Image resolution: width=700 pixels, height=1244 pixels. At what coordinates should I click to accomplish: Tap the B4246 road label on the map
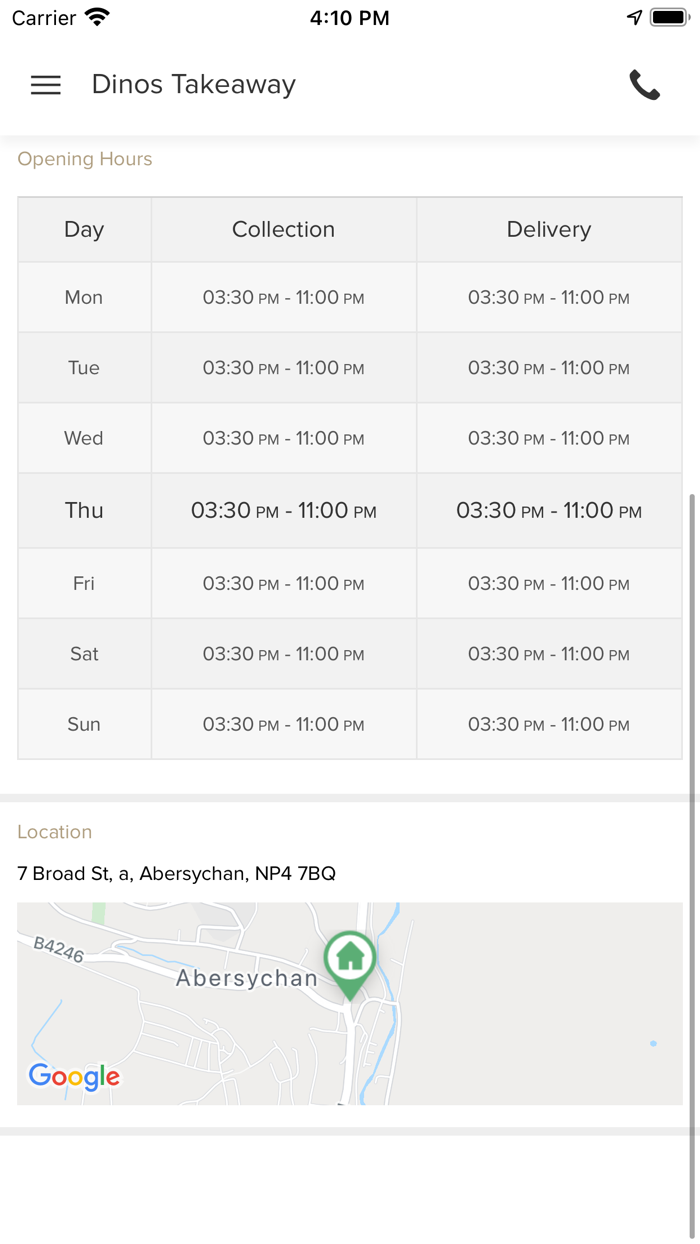pyautogui.click(x=59, y=949)
